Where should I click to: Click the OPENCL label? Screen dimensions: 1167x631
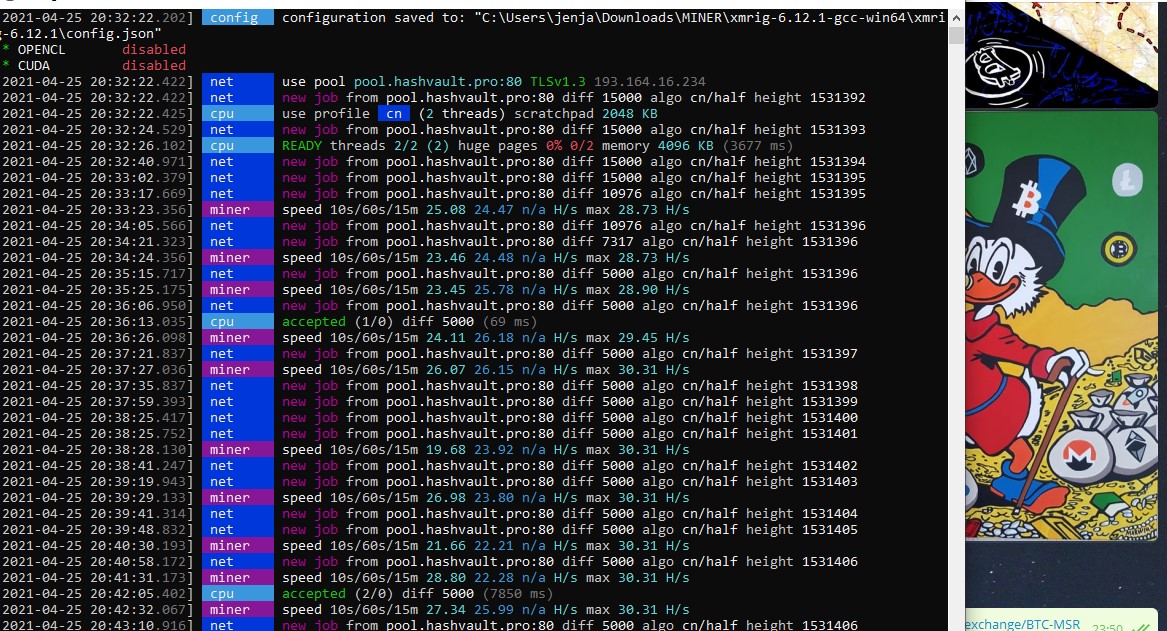[41, 49]
